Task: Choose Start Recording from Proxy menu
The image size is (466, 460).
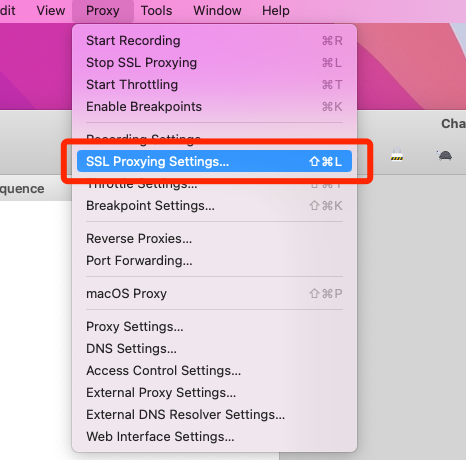Action: [x=214, y=41]
